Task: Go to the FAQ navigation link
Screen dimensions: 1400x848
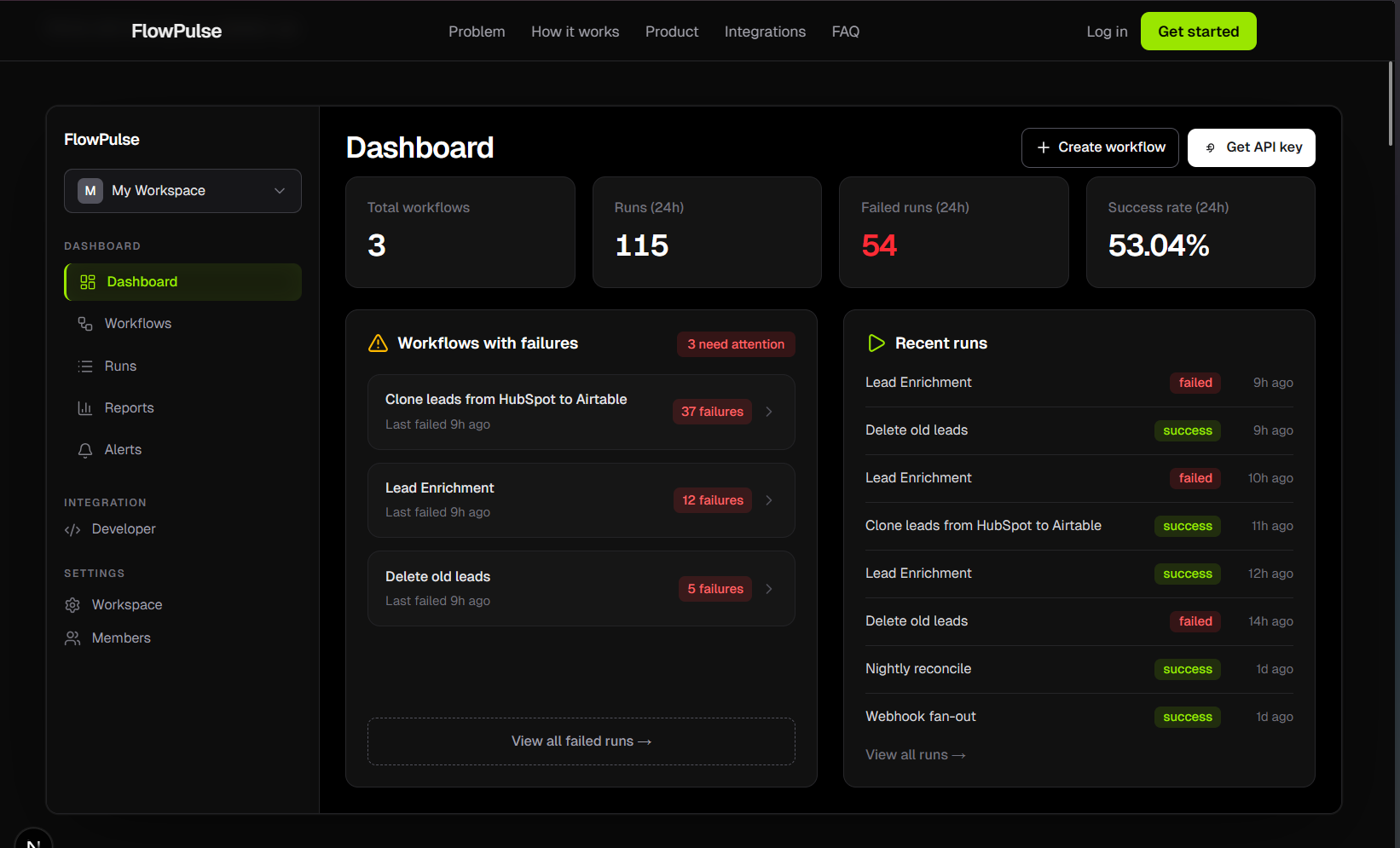Action: click(845, 32)
